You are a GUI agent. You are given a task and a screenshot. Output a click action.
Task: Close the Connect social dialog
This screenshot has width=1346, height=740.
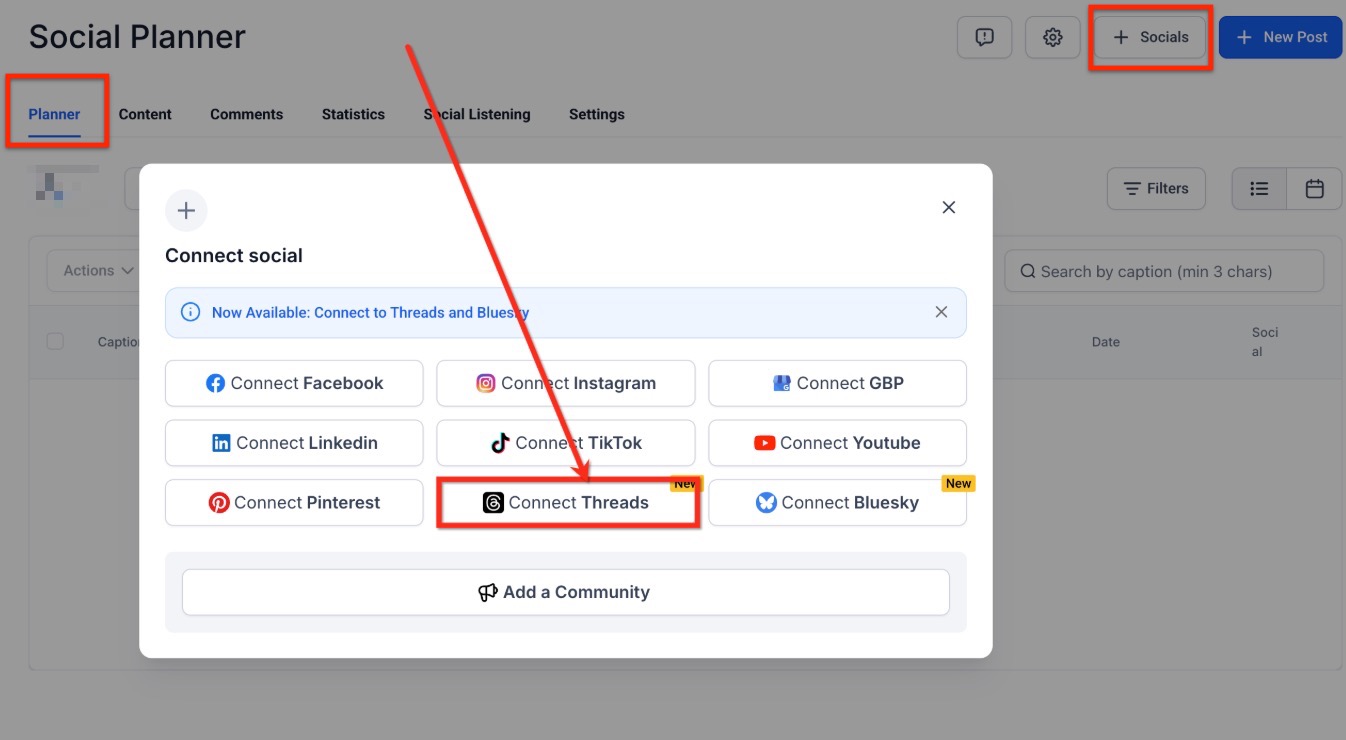(948, 207)
